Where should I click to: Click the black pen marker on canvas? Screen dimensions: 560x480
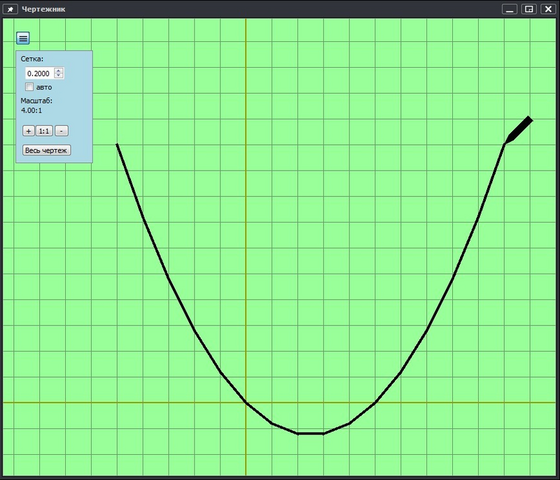(x=519, y=130)
